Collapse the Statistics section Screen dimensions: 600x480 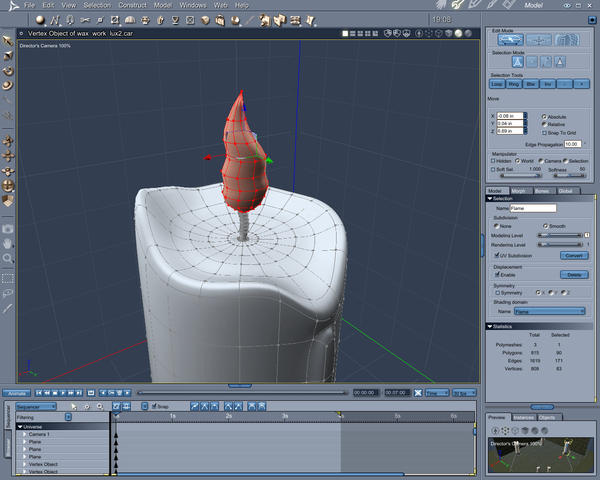pyautogui.click(x=489, y=326)
